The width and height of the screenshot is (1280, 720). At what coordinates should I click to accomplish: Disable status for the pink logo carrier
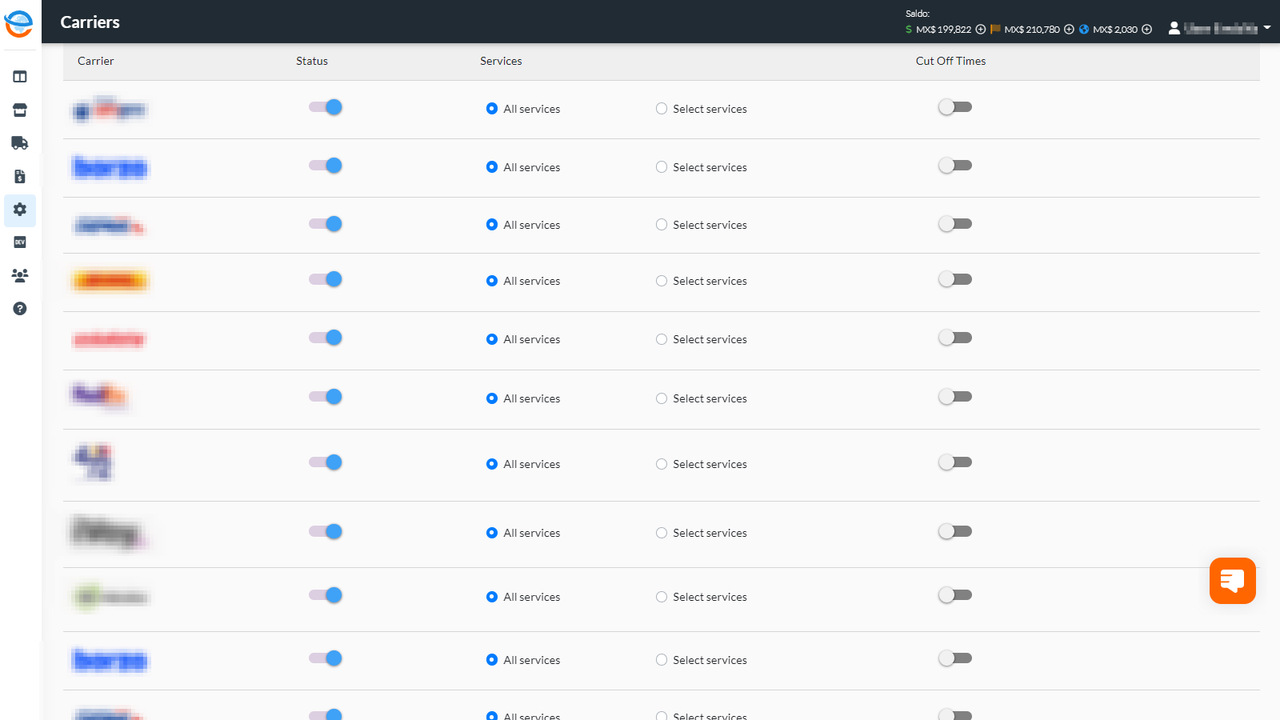pos(326,338)
